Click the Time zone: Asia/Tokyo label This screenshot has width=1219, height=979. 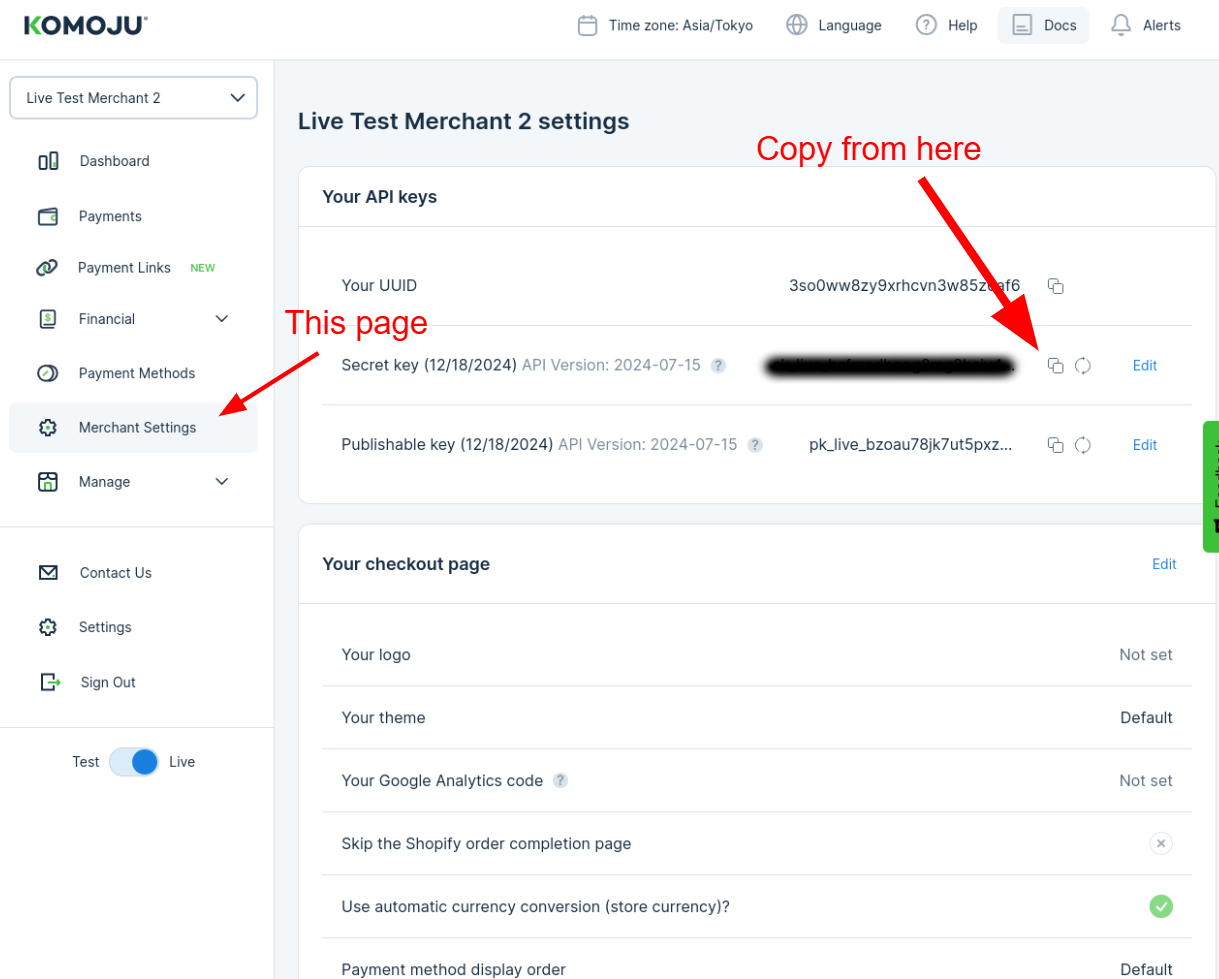click(x=681, y=25)
